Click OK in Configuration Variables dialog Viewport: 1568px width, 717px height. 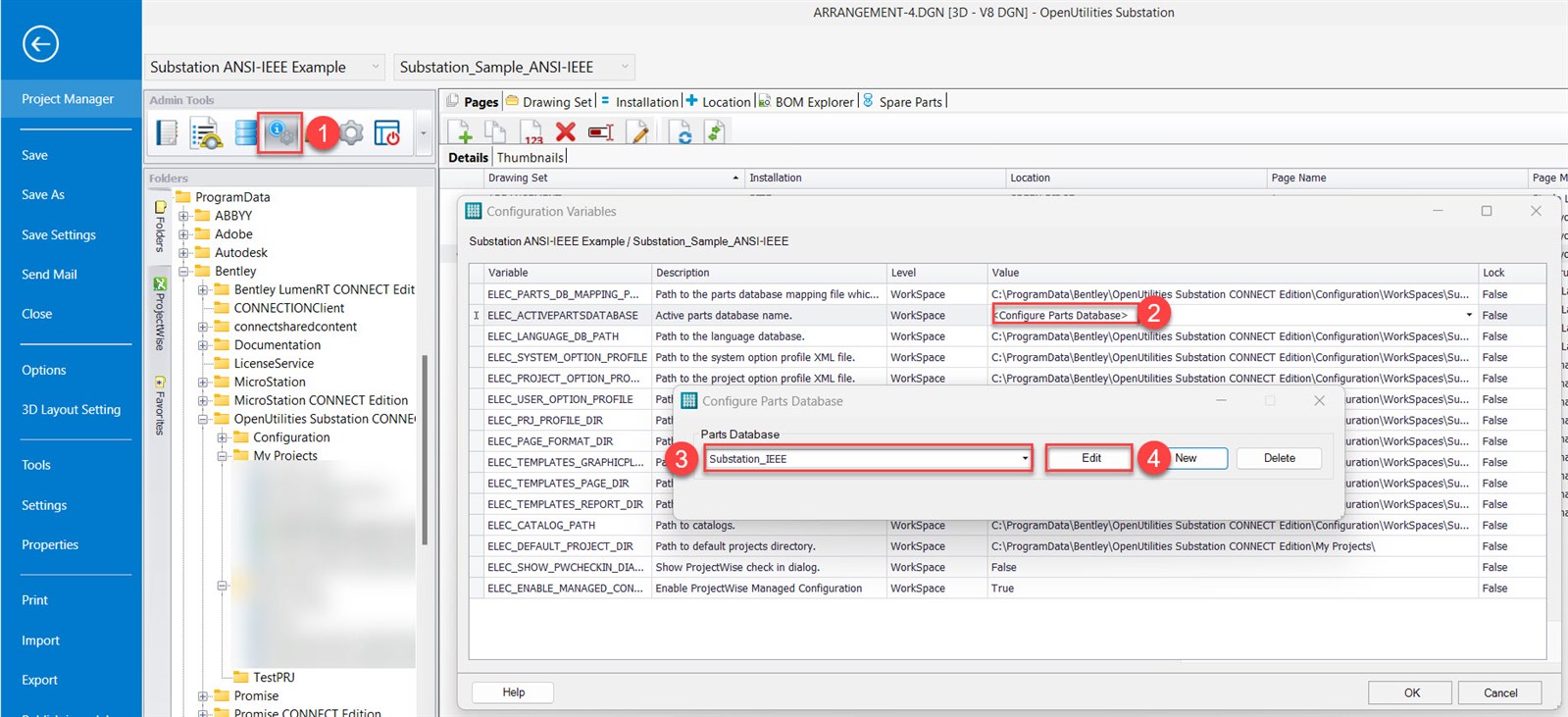(1410, 692)
